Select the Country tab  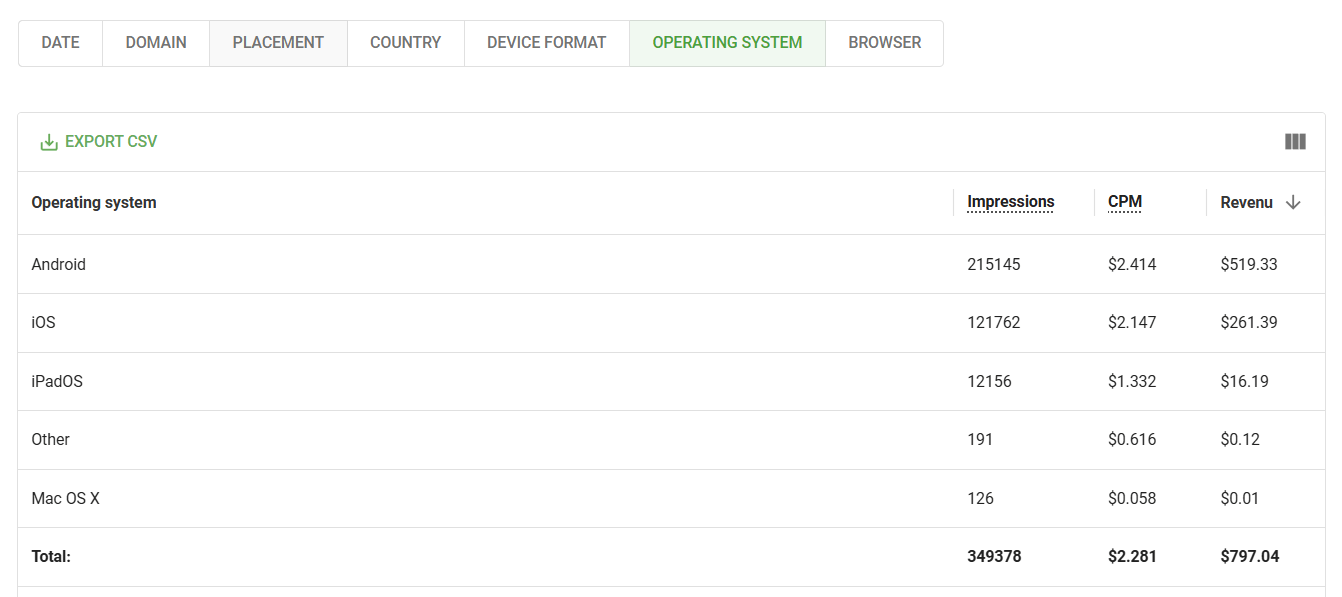pos(405,43)
